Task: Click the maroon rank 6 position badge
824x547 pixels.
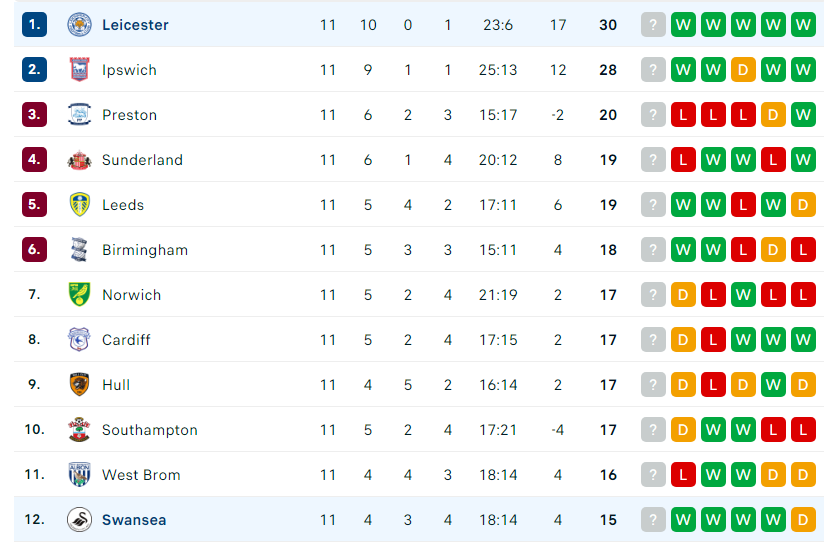Action: pyautogui.click(x=34, y=250)
